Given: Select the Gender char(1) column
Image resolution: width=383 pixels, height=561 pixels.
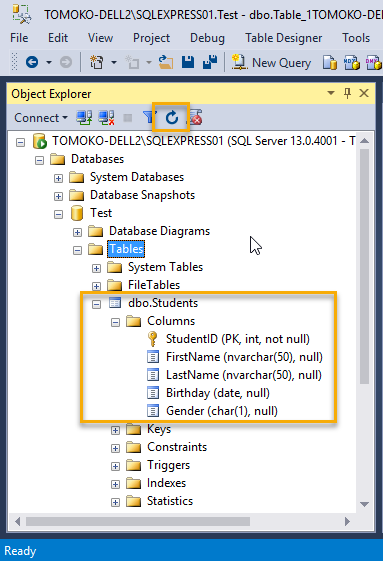Looking at the screenshot, I should coord(222,411).
